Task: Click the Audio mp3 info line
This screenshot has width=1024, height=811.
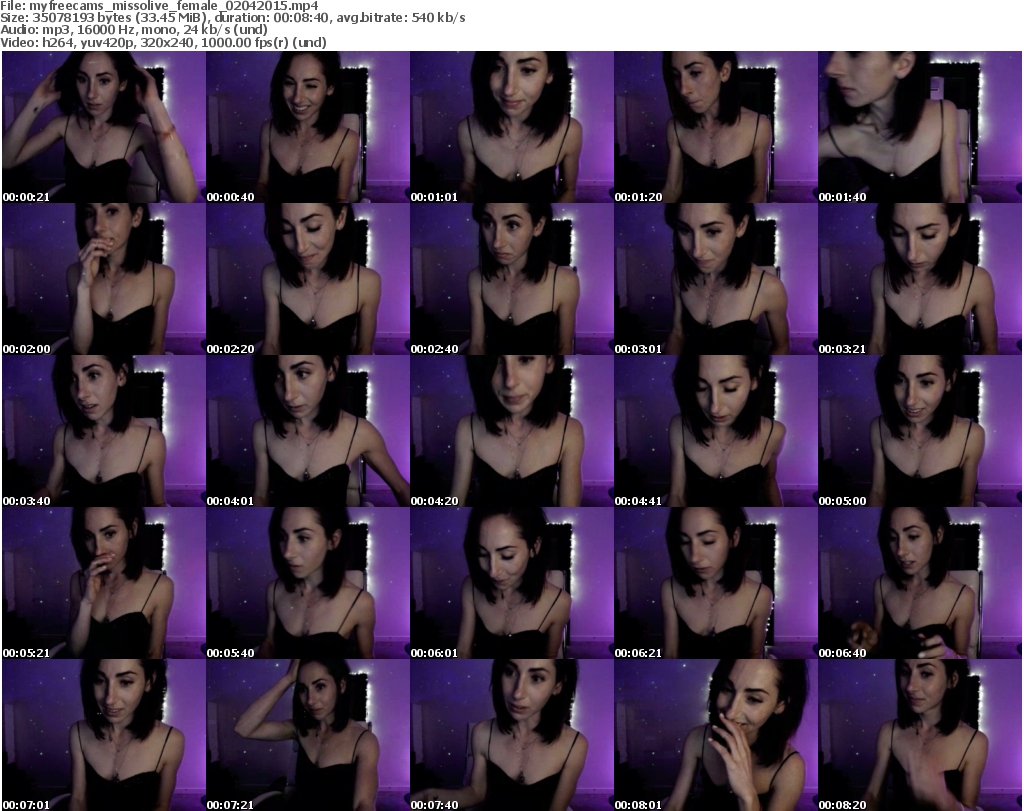Action: 134,30
